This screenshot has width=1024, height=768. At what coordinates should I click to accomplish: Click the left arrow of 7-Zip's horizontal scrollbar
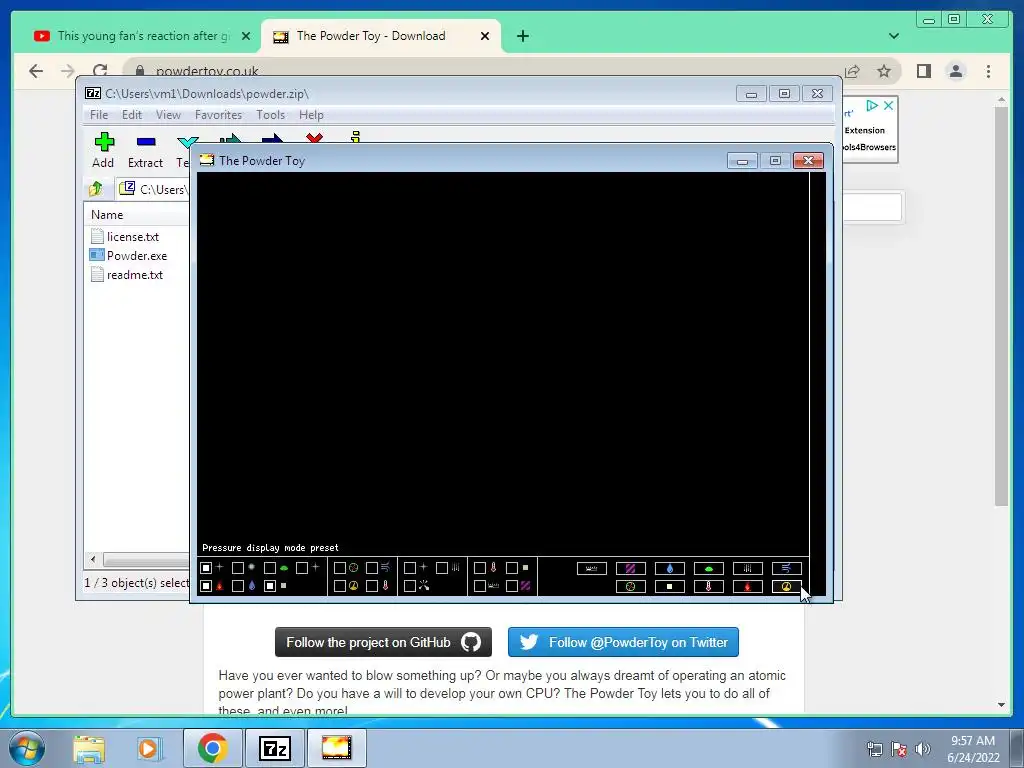93,560
